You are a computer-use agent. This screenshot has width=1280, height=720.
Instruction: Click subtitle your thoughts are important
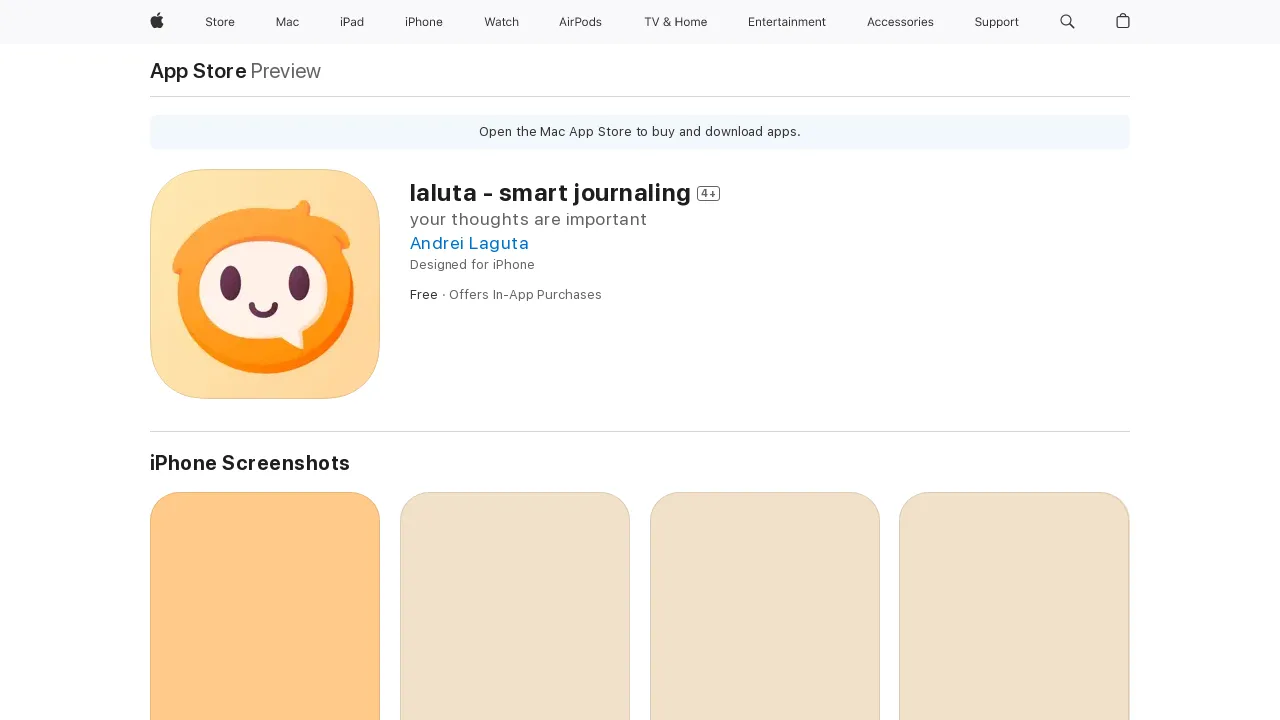pos(528,219)
